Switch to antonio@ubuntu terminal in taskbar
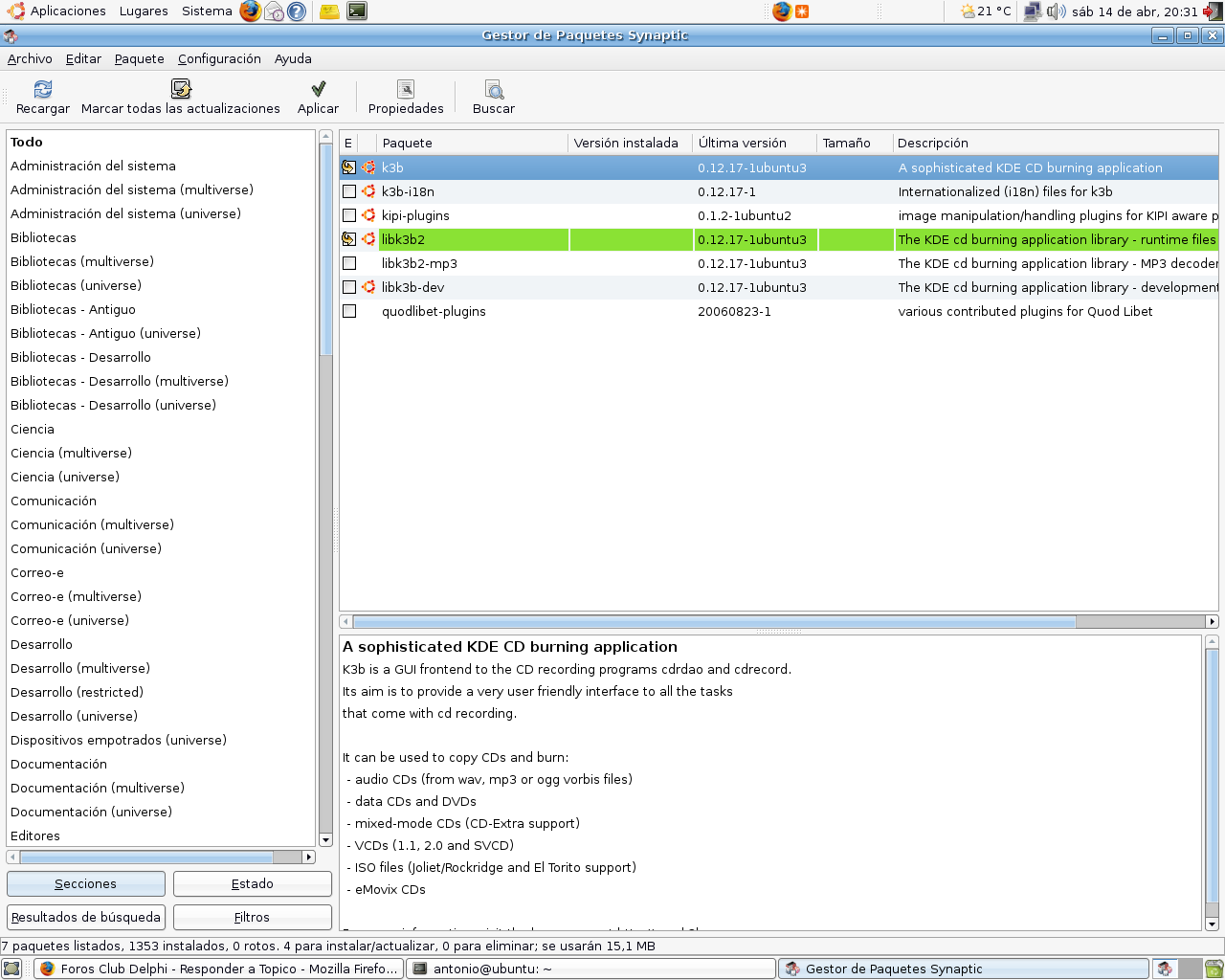1225x980 pixels. click(590, 969)
